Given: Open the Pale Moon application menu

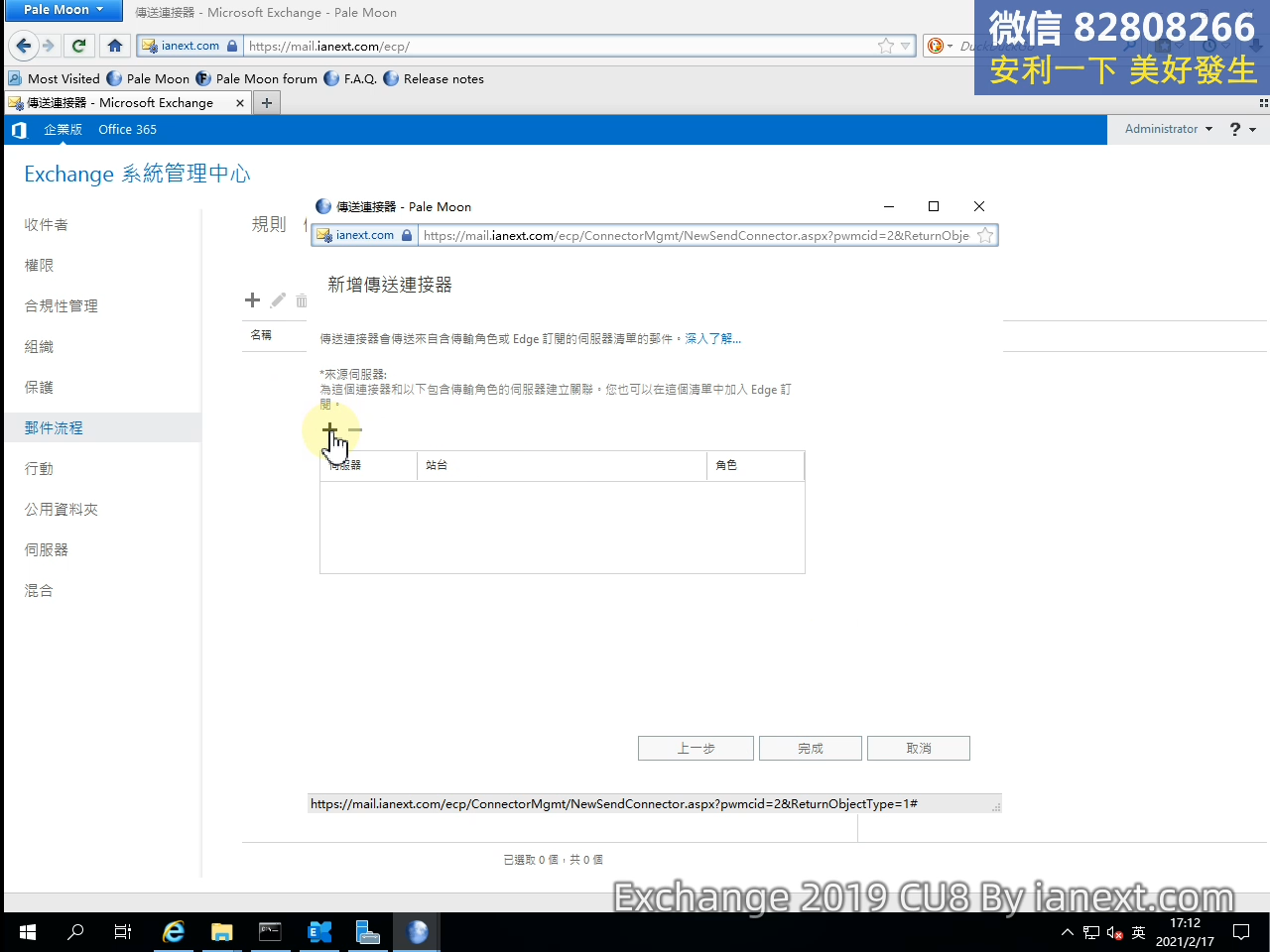Looking at the screenshot, I should click(x=63, y=10).
